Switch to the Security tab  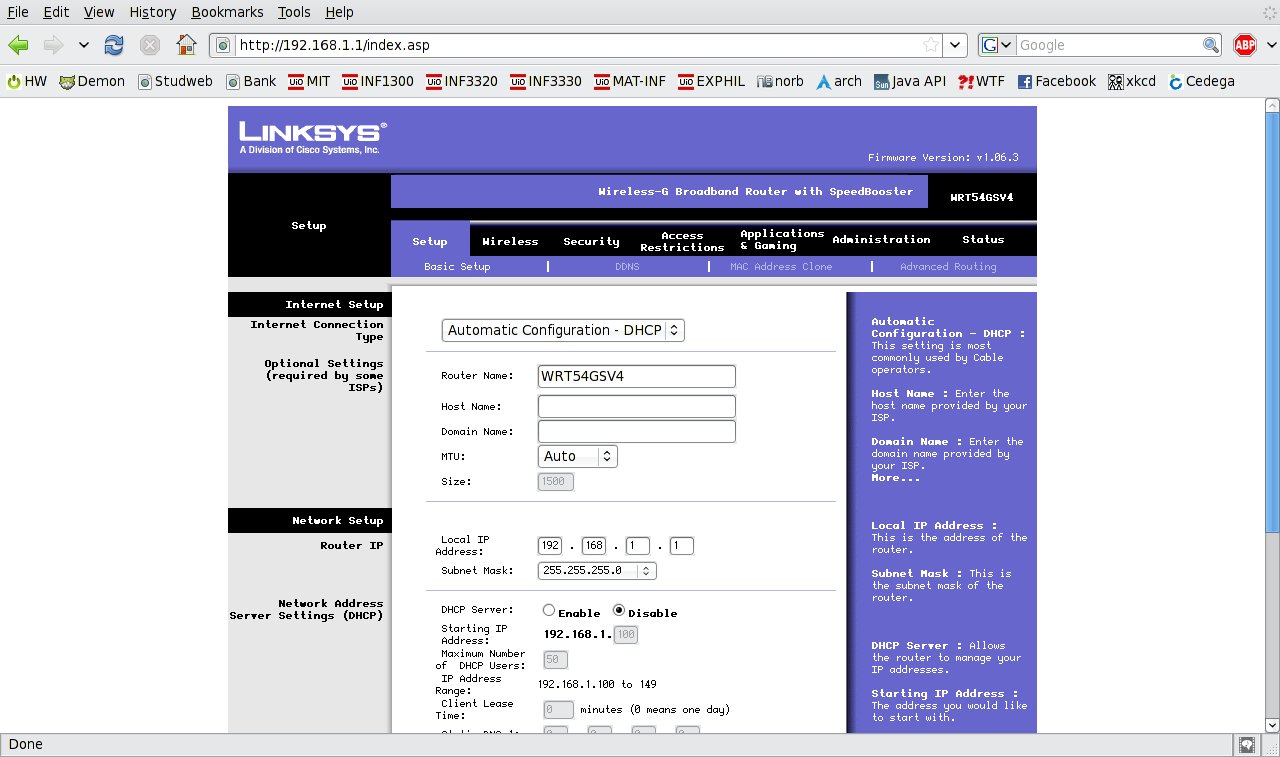[591, 241]
